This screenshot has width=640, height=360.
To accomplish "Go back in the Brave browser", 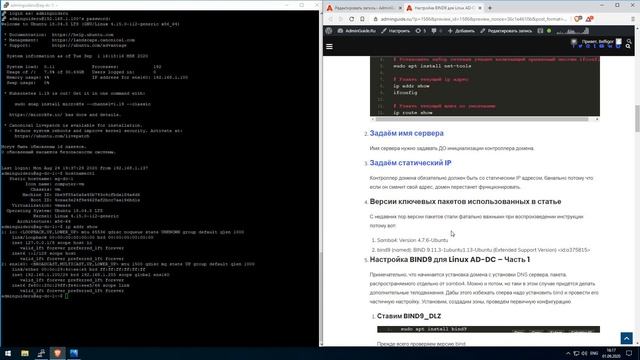I will click(331, 19).
